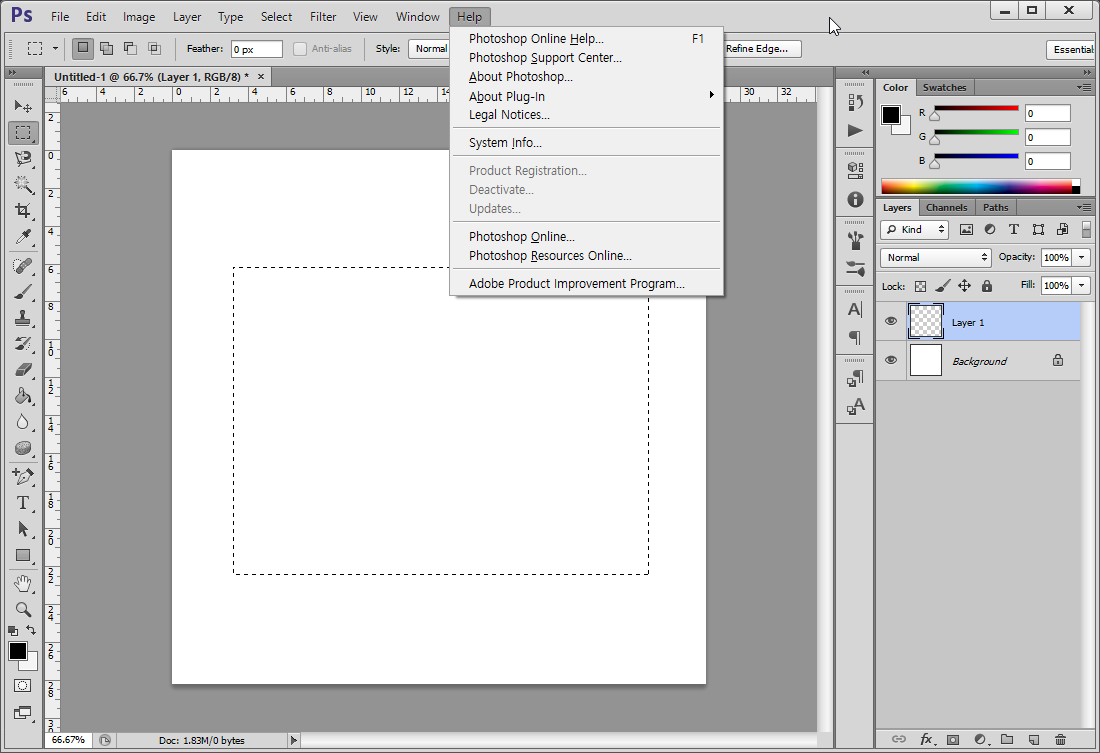Viewport: 1100px width, 753px height.
Task: Select the Paint Bucket tool
Action: 23,396
